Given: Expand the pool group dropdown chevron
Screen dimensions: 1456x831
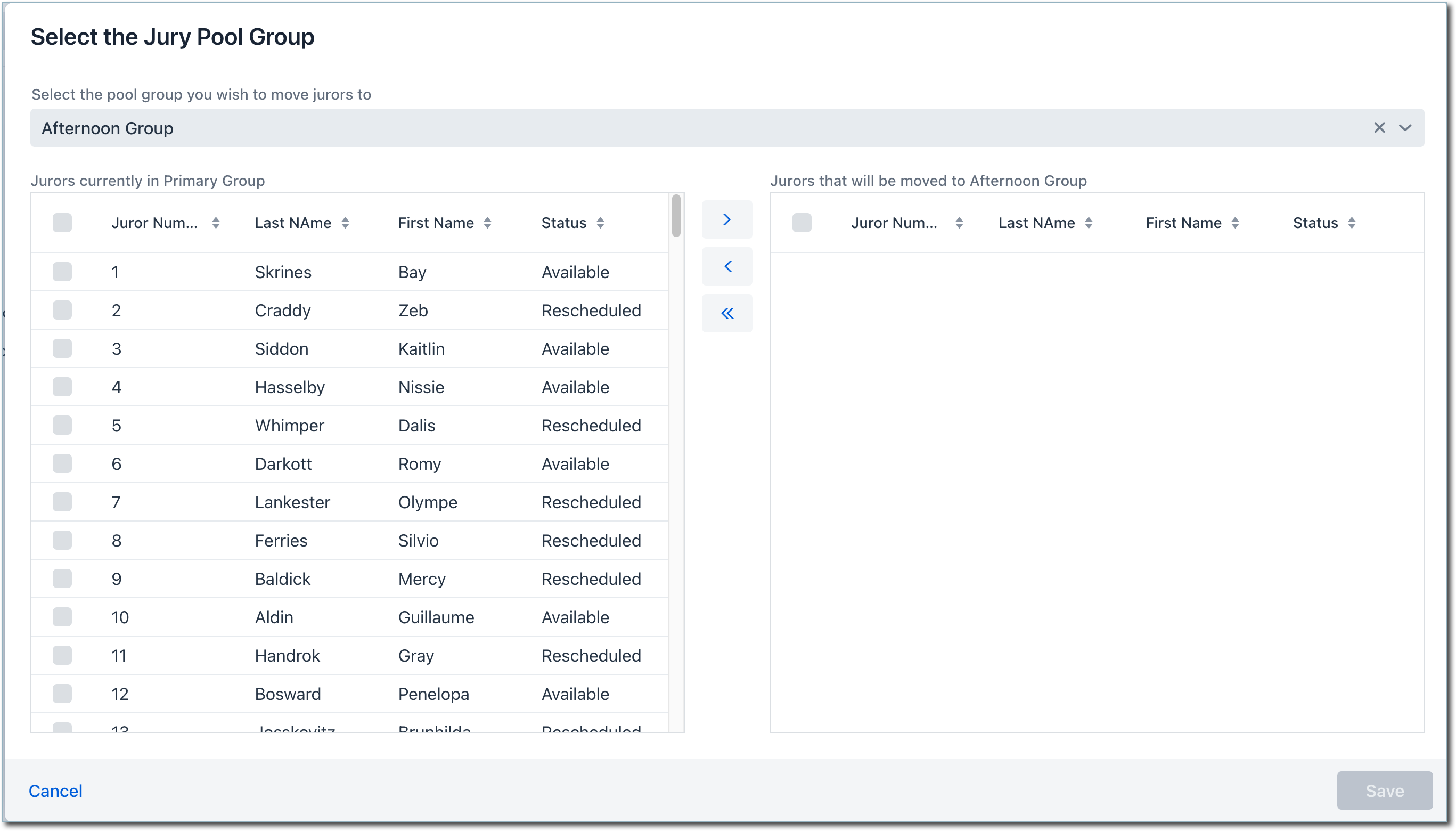Looking at the screenshot, I should 1405,128.
